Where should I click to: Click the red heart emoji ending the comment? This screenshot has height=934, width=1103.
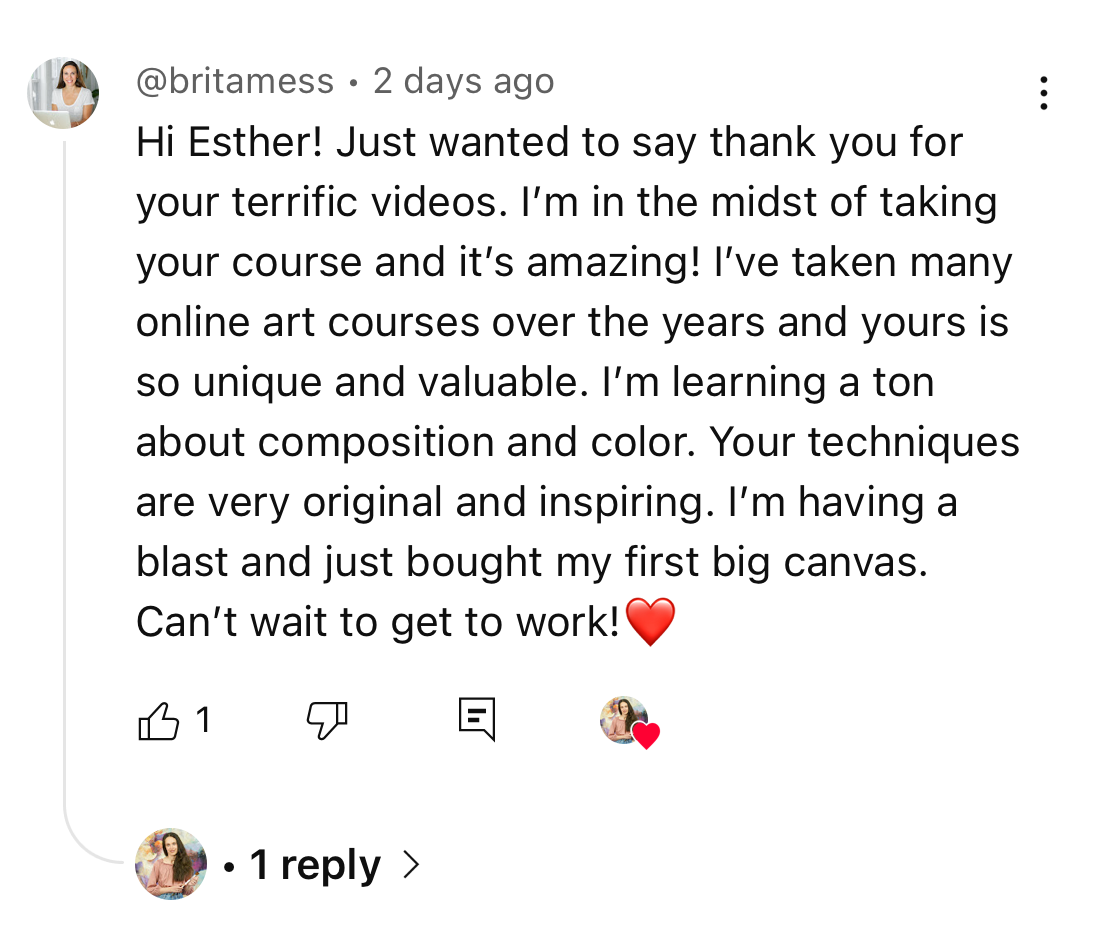[650, 622]
